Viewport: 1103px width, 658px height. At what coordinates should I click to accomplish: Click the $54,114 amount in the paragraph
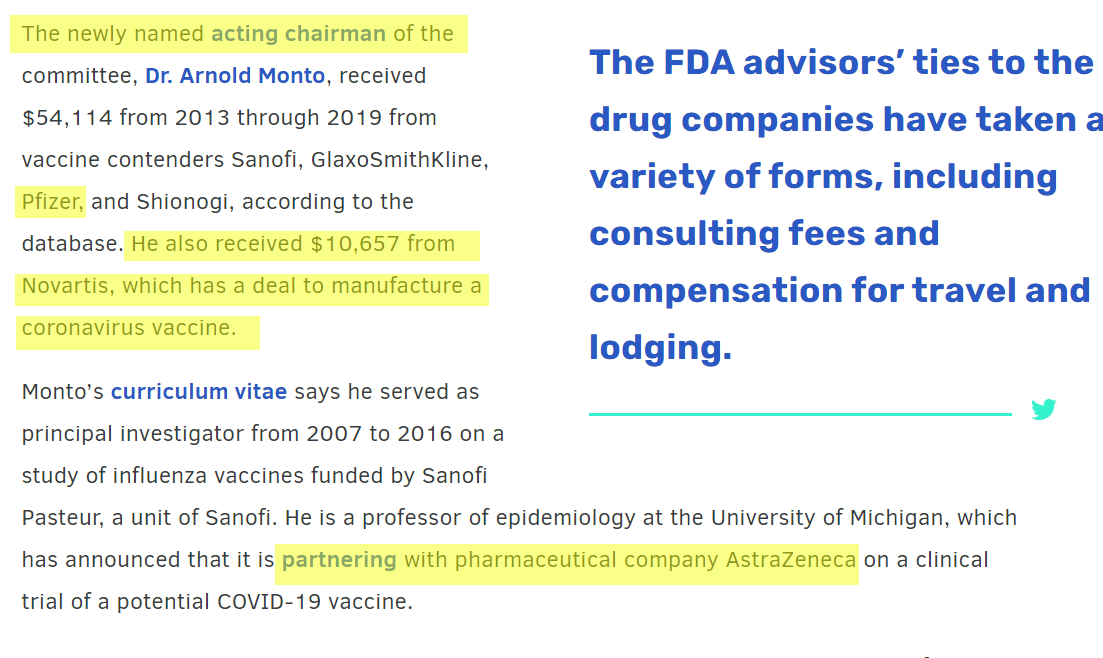click(67, 118)
